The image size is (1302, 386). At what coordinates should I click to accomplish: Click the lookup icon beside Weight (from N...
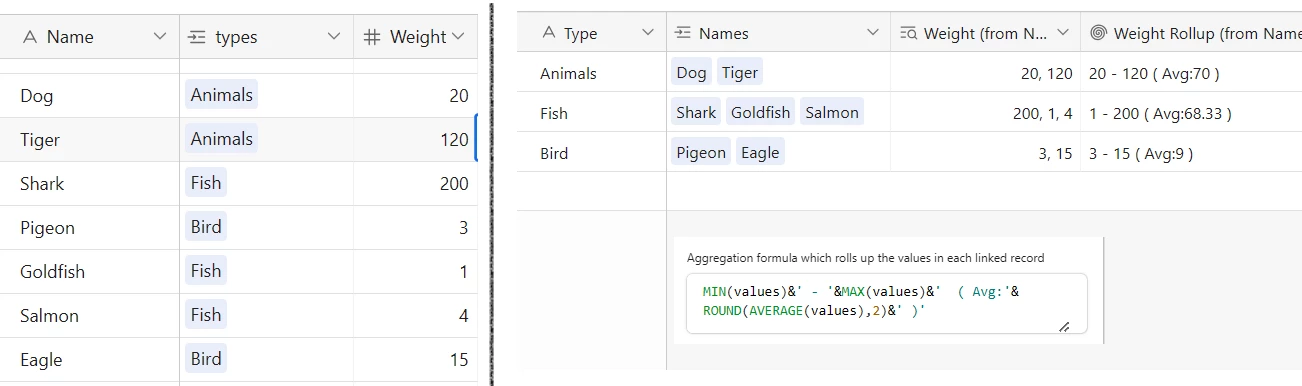908,33
